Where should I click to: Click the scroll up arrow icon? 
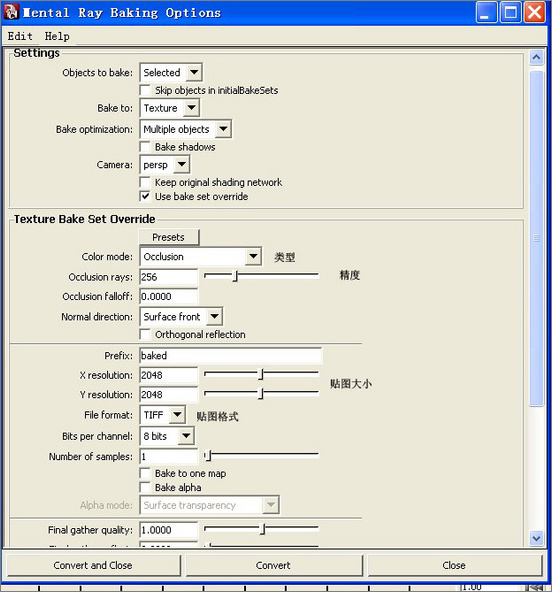pos(536,58)
